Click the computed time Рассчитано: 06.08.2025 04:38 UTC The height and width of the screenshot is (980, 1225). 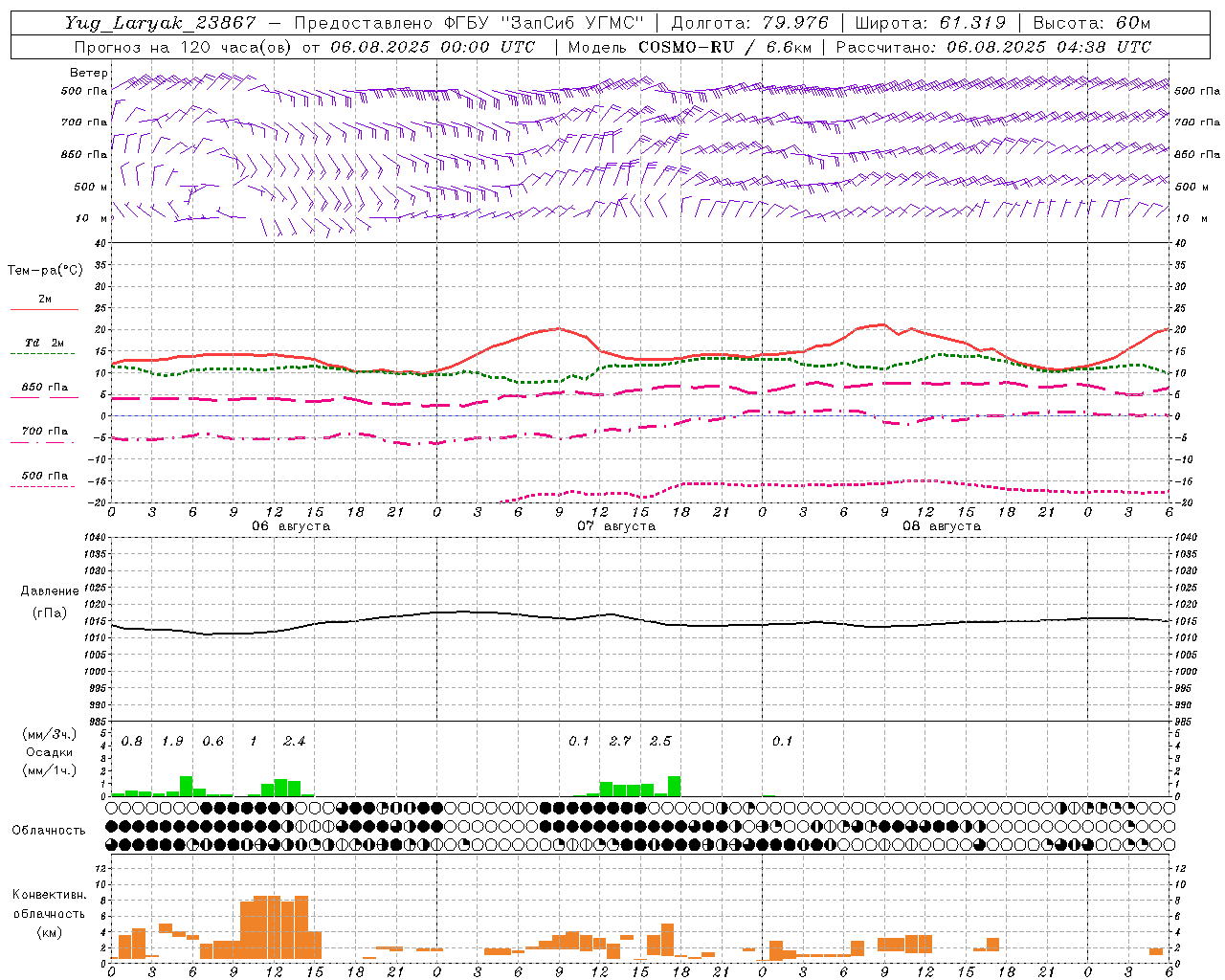click(x=993, y=47)
